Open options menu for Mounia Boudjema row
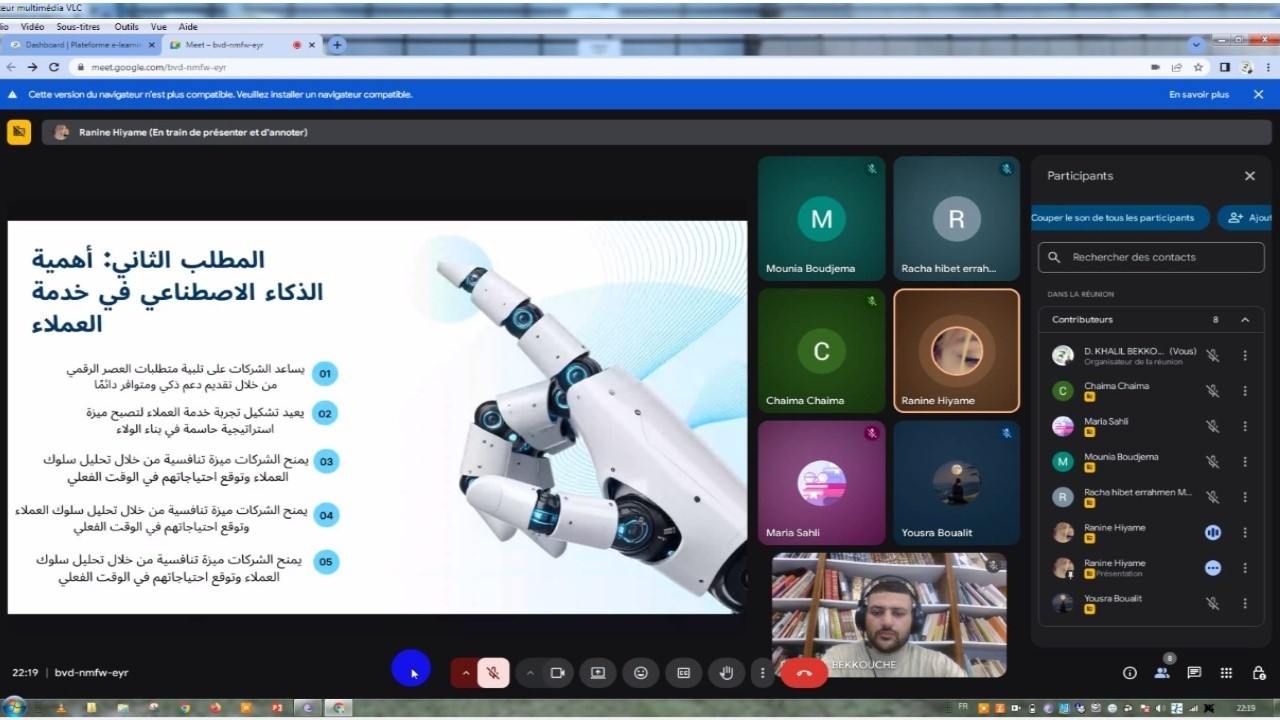This screenshot has height=720, width=1280. (1245, 462)
